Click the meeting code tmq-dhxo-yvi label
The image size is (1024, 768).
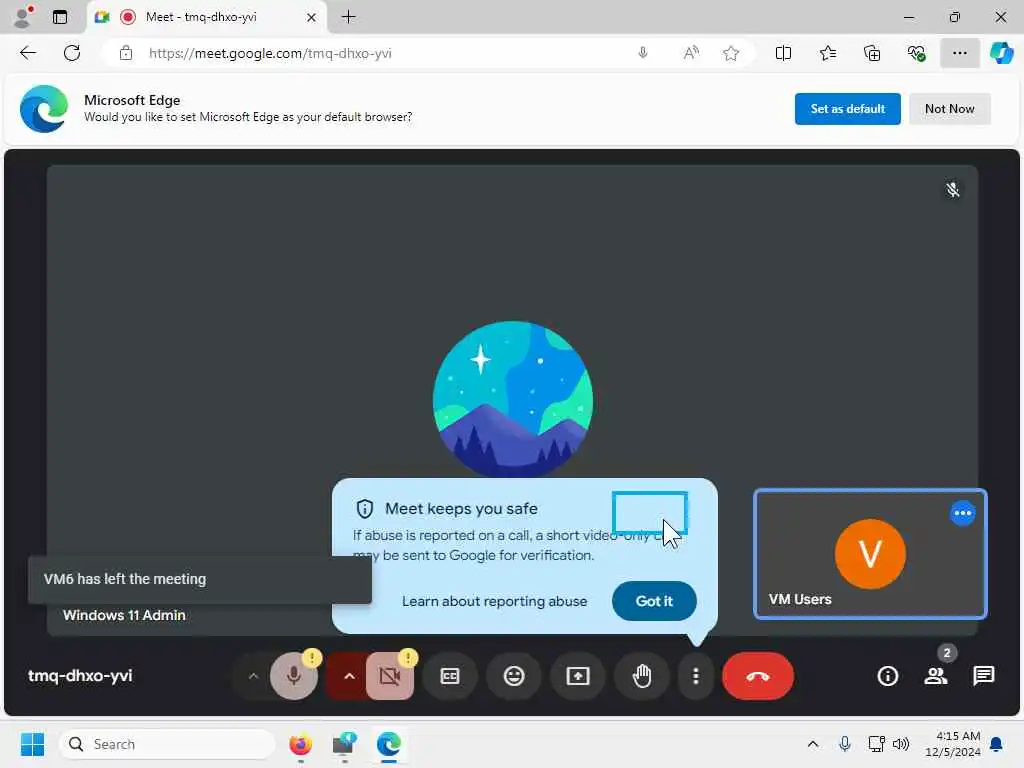click(80, 675)
